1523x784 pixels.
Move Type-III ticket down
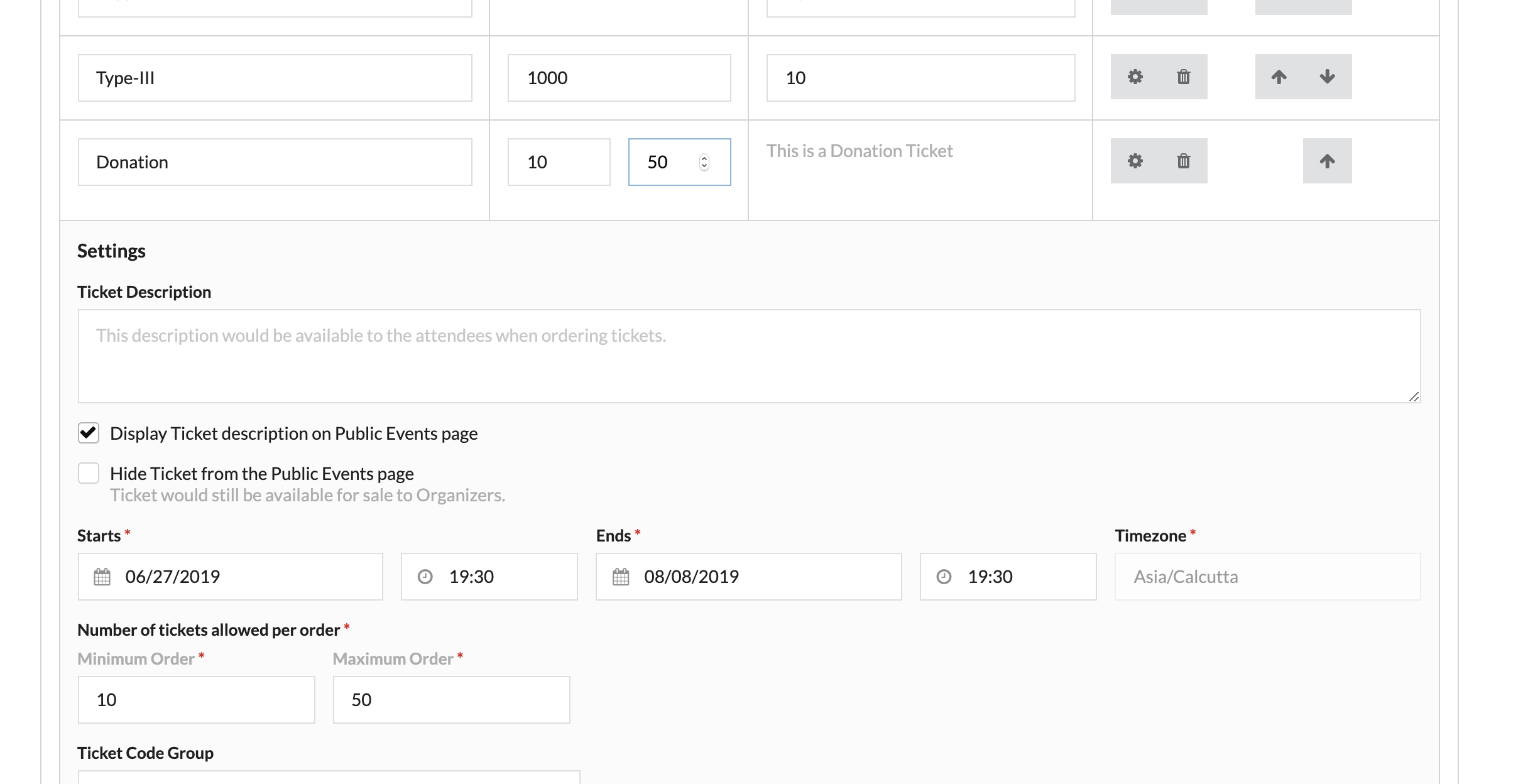click(1327, 77)
